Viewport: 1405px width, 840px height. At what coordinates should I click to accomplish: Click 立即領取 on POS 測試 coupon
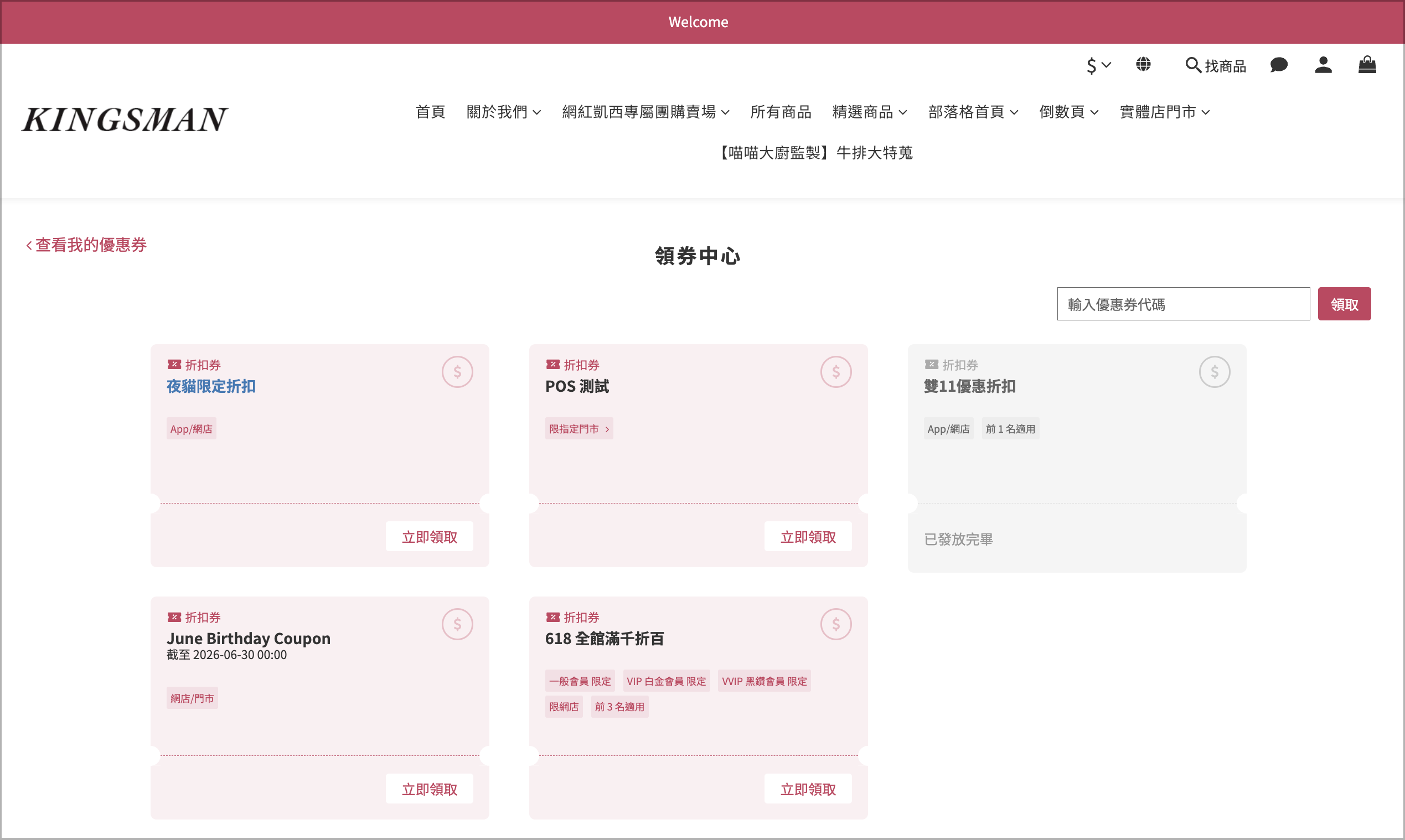[x=808, y=537]
